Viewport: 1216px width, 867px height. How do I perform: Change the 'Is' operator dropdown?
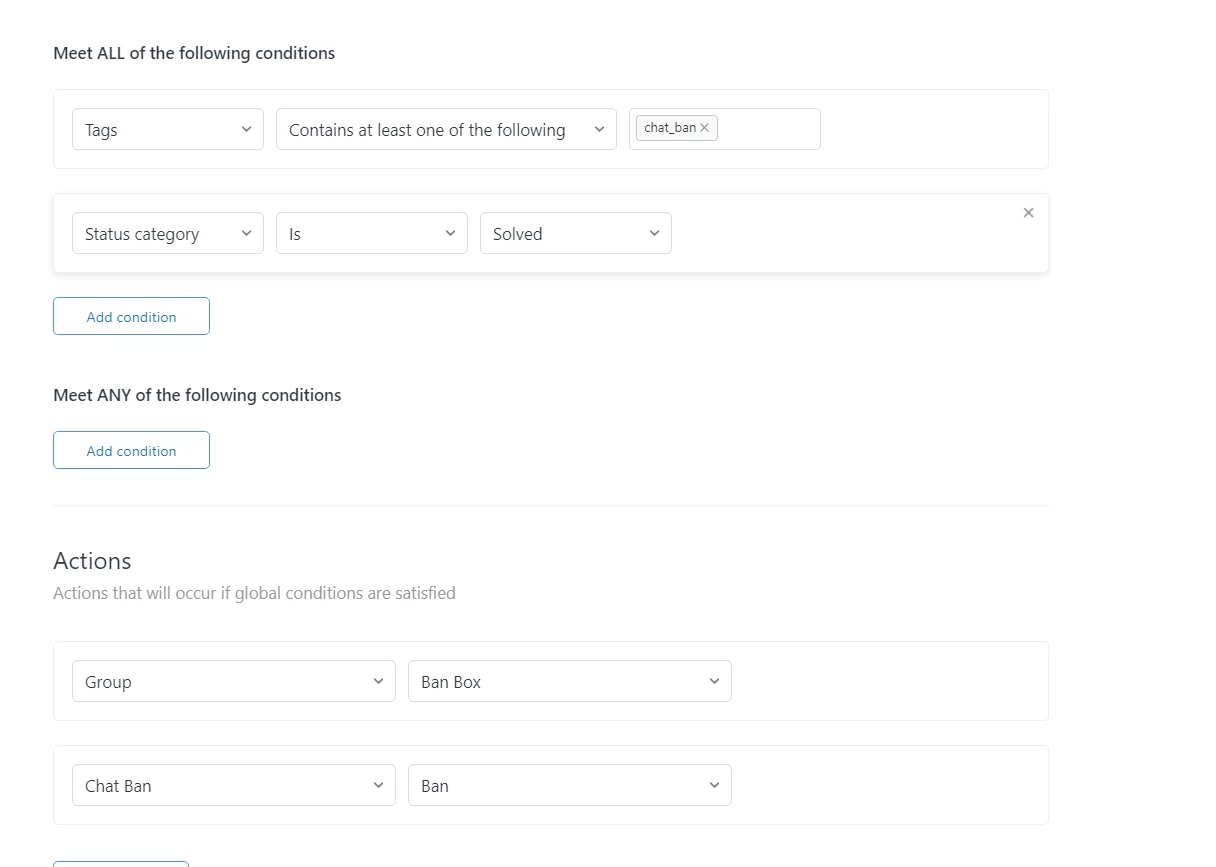pos(371,234)
